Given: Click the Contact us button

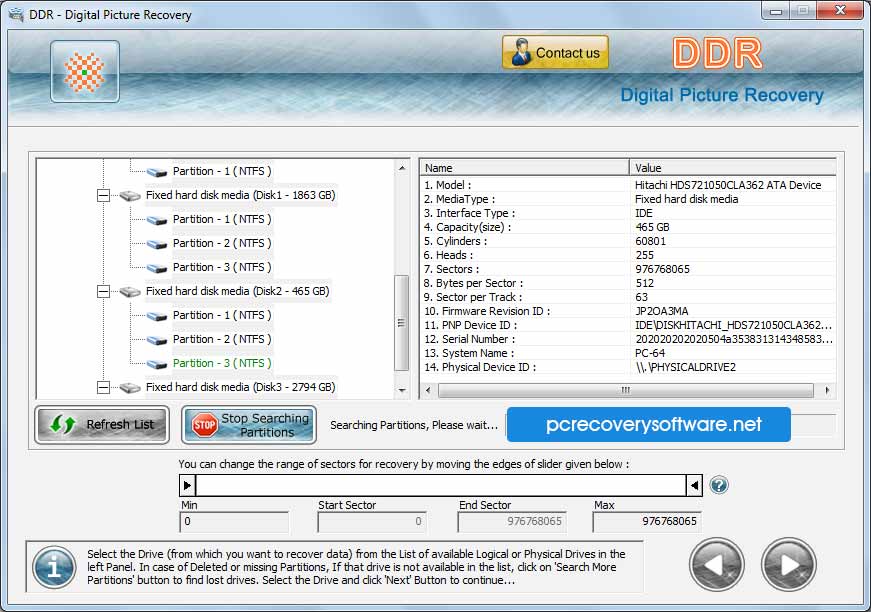Looking at the screenshot, I should click(555, 53).
